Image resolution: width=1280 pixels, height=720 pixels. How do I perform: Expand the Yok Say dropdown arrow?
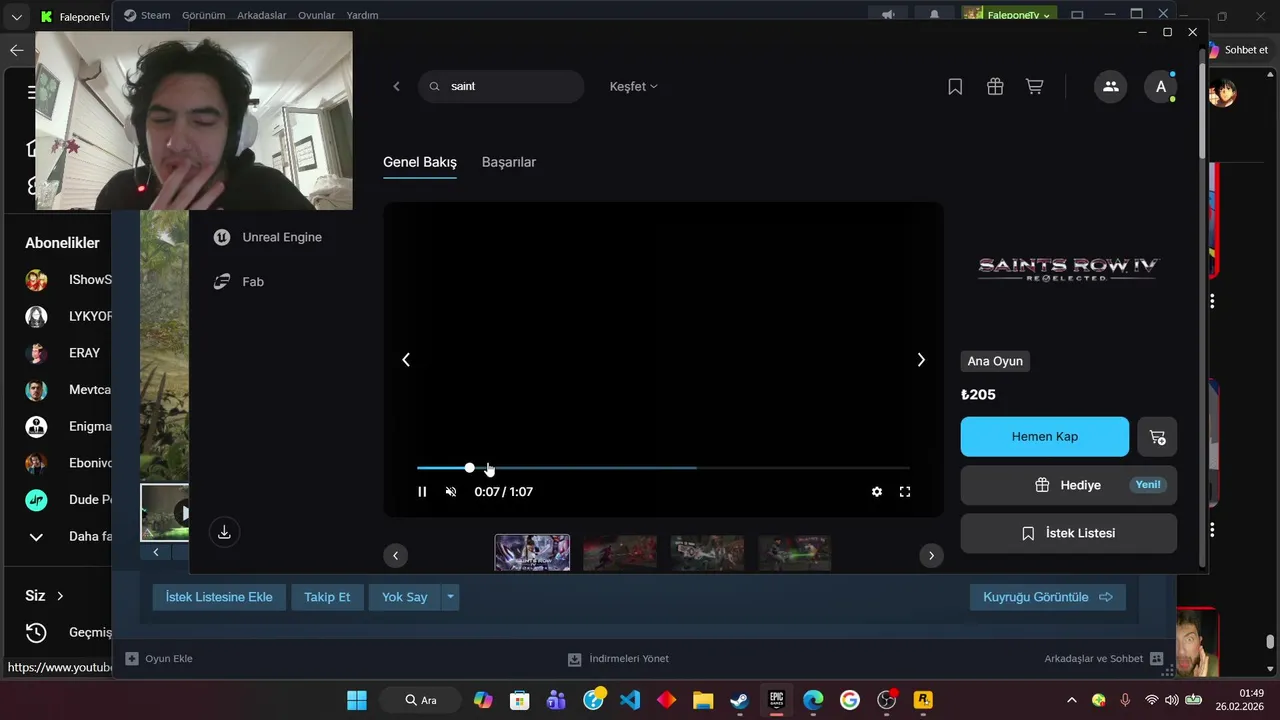[x=450, y=597]
